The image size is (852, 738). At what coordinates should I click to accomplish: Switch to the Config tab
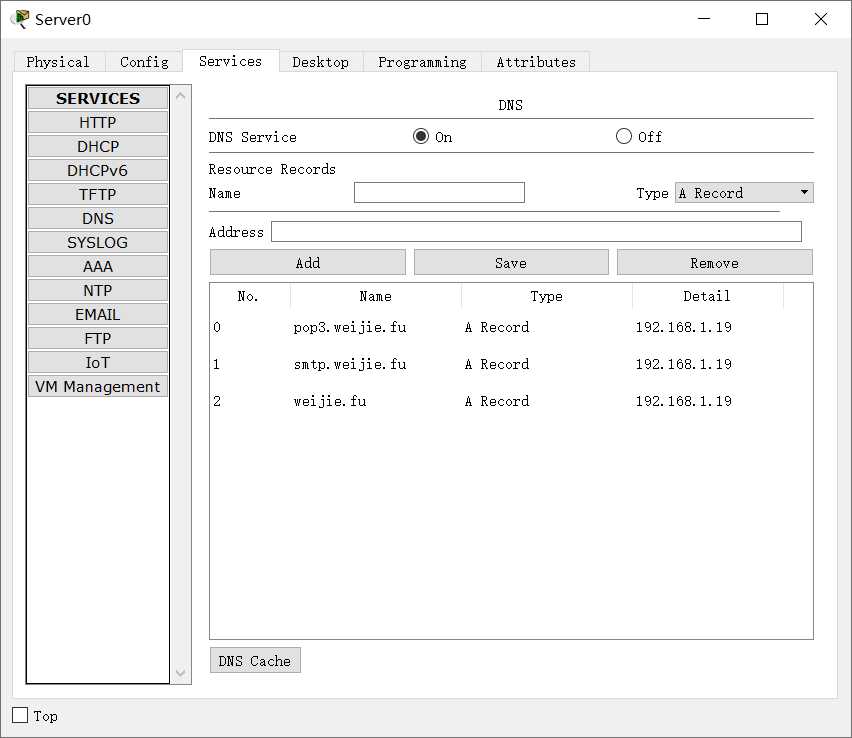[144, 62]
